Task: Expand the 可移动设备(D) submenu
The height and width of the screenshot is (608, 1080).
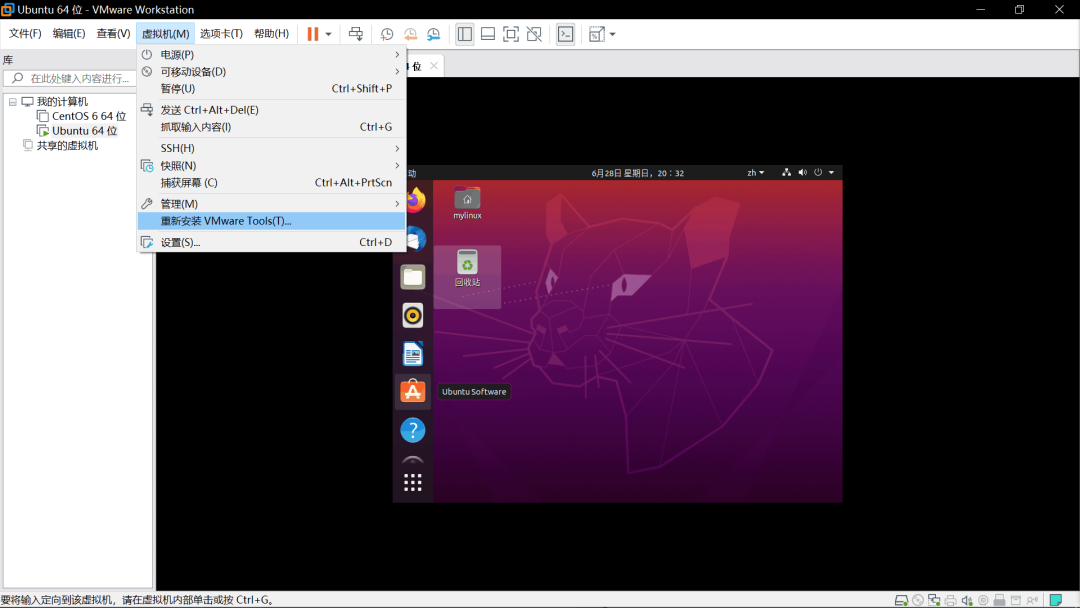Action: point(271,72)
